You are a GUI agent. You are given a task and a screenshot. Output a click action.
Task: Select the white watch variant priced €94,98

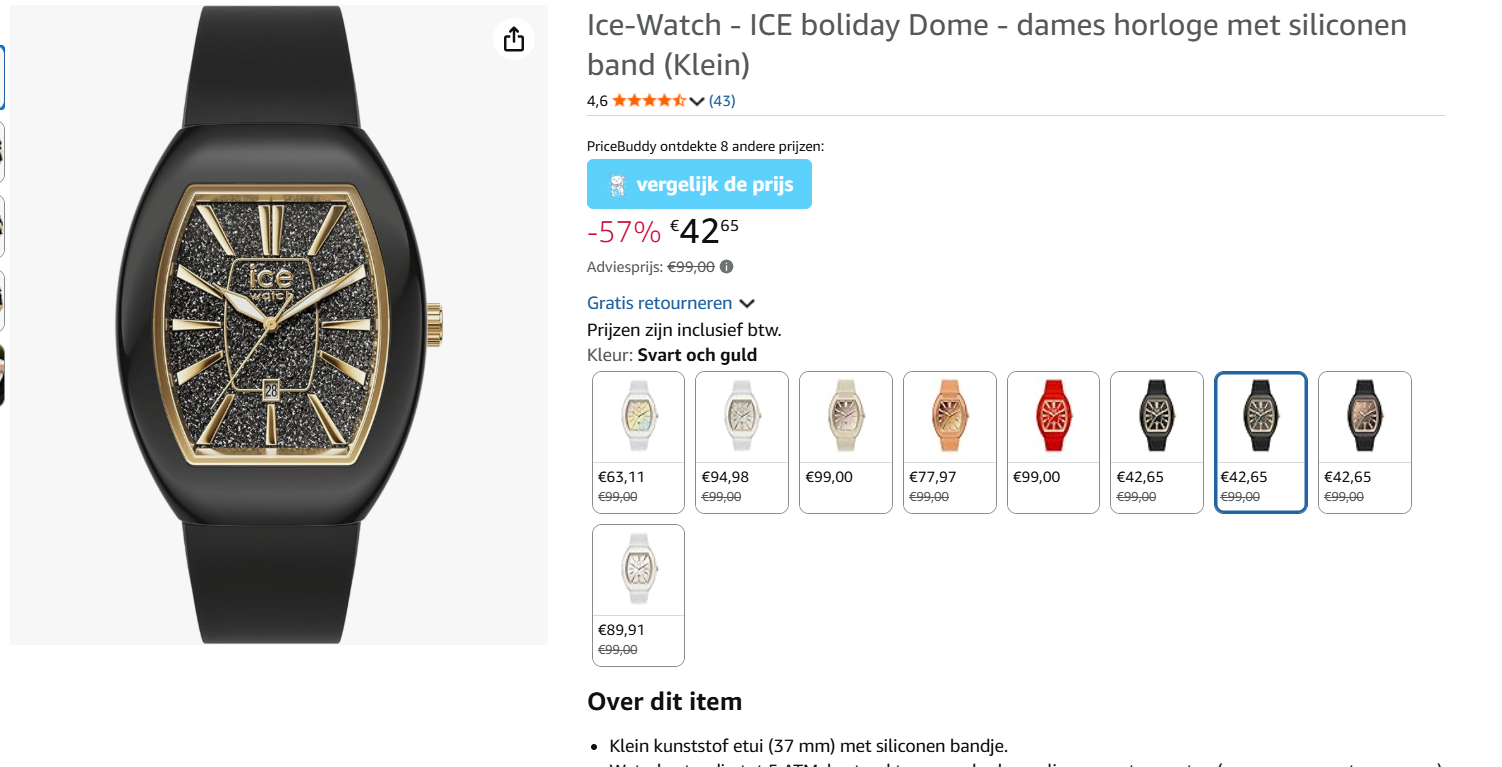741,418
